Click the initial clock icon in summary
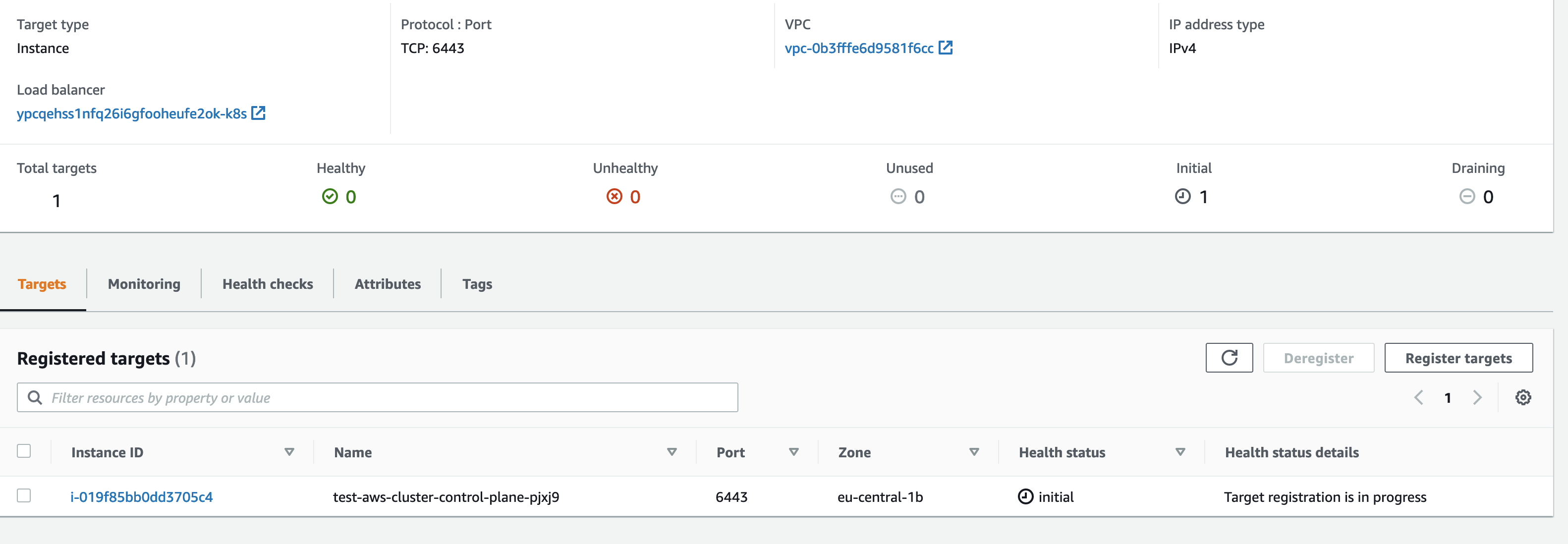 coord(1182,196)
